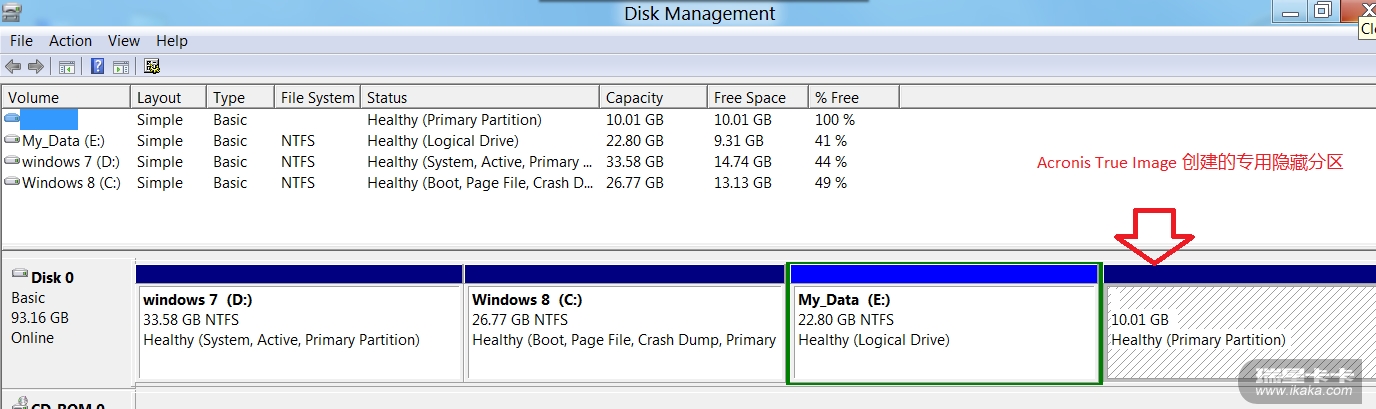Image resolution: width=1376 pixels, height=409 pixels.
Task: Click the Windows 8 (C:) volume drive icon
Action: click(12, 183)
